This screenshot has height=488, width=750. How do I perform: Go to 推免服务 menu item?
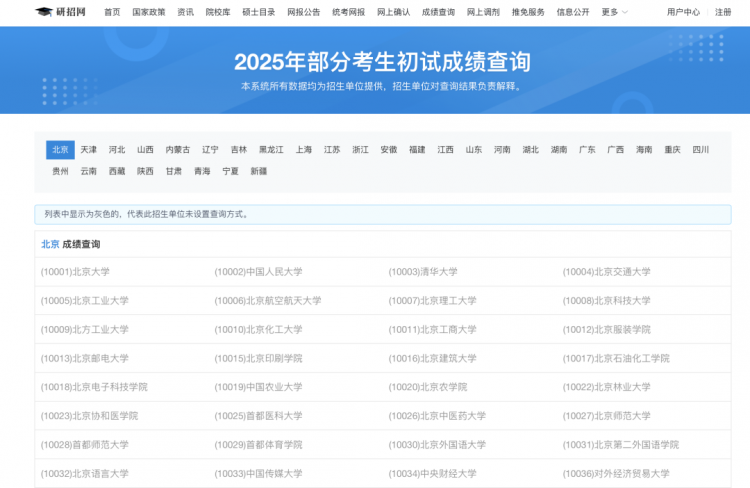[x=529, y=12]
